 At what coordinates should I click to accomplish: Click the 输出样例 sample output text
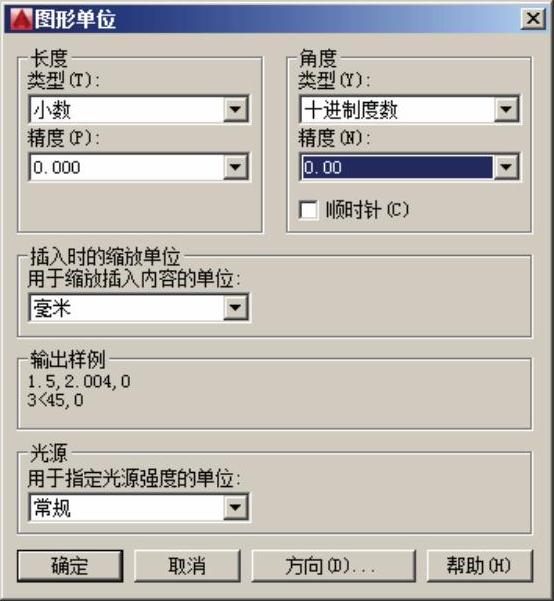coord(79,391)
